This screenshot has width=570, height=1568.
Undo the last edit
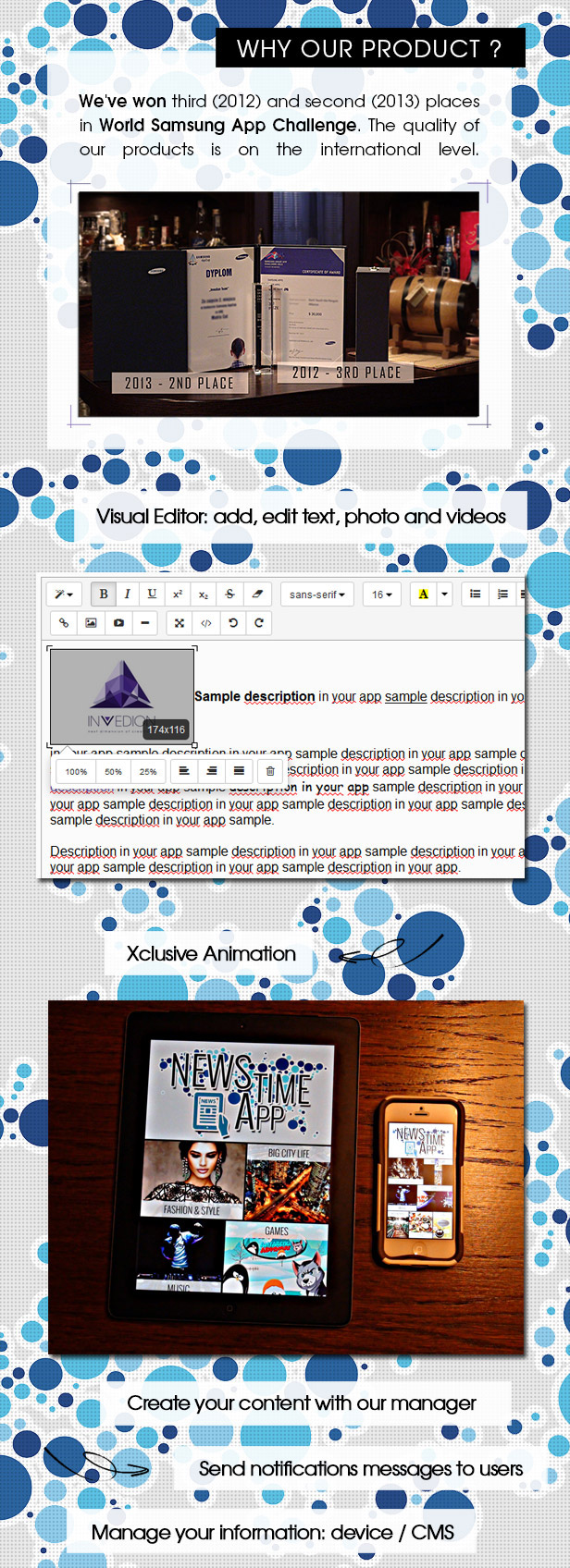coord(233,623)
